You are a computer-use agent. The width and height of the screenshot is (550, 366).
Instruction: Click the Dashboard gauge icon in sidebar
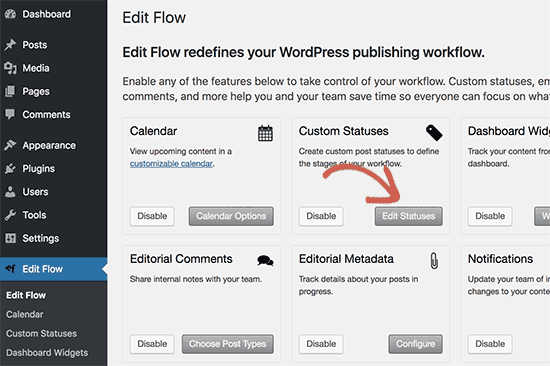[x=10, y=14]
